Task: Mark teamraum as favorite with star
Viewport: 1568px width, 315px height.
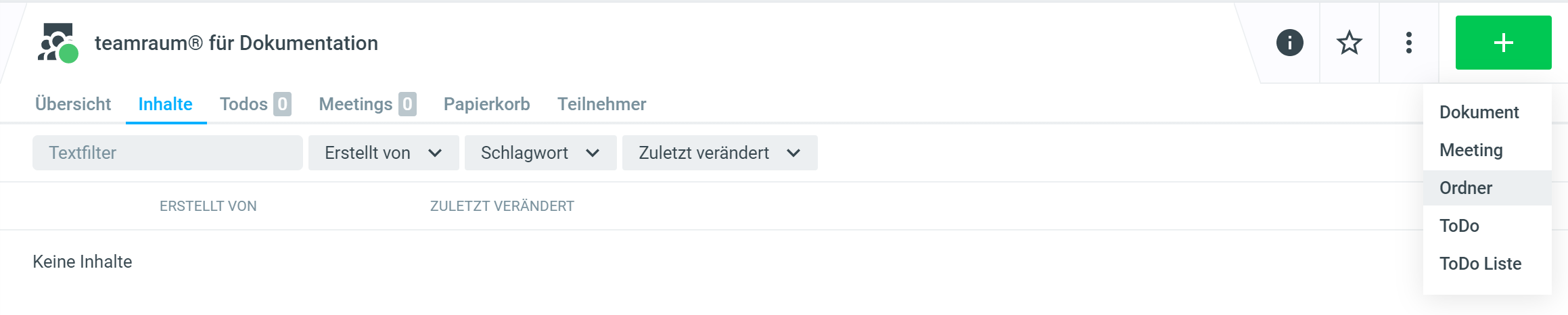Action: click(1349, 43)
